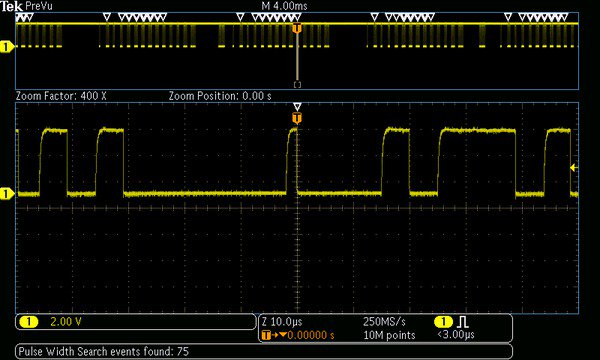Select the Zoom Factor: 400 X readout
The height and width of the screenshot is (360, 600).
point(61,96)
